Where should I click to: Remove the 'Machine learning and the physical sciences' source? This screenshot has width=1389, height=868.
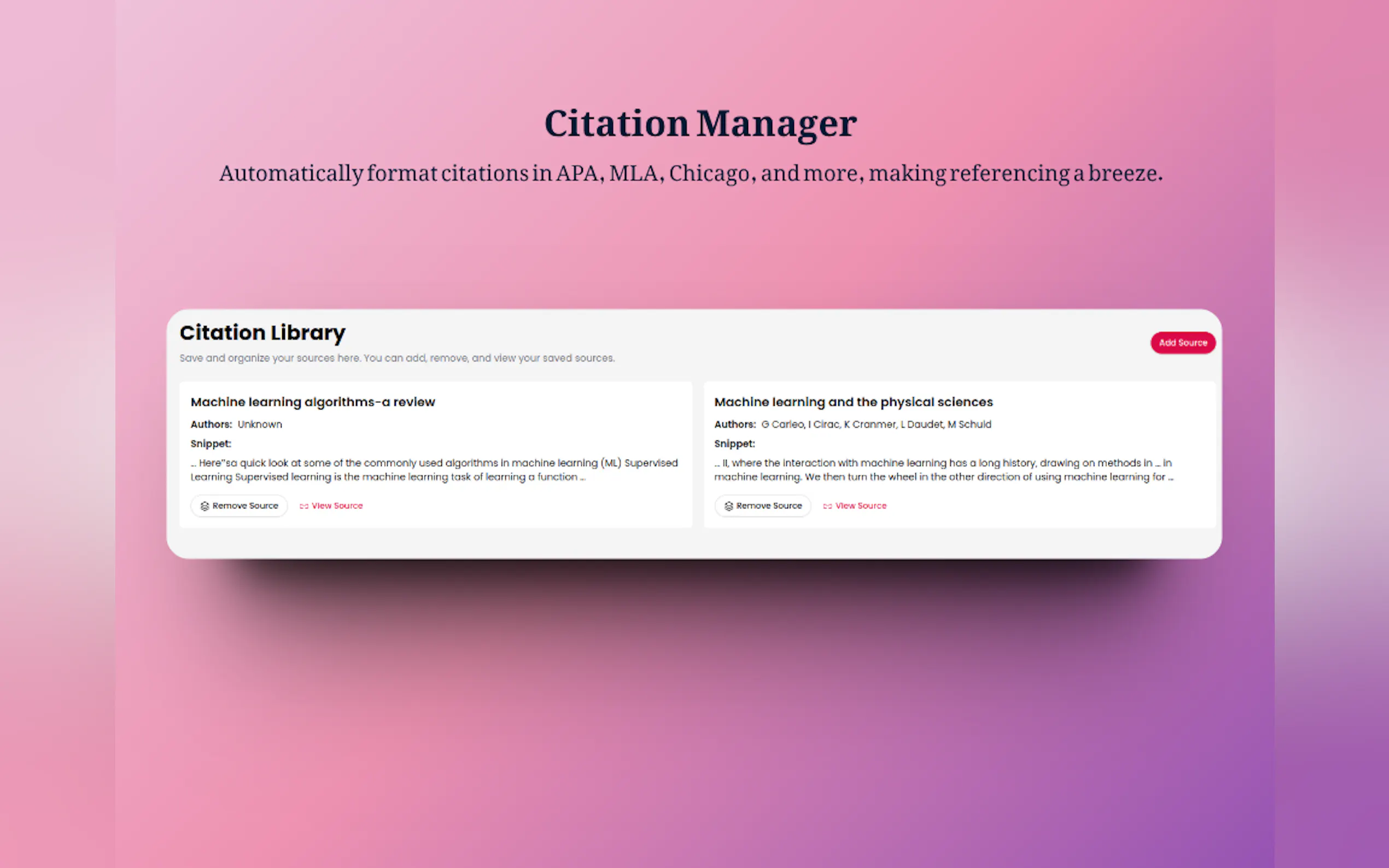(762, 506)
